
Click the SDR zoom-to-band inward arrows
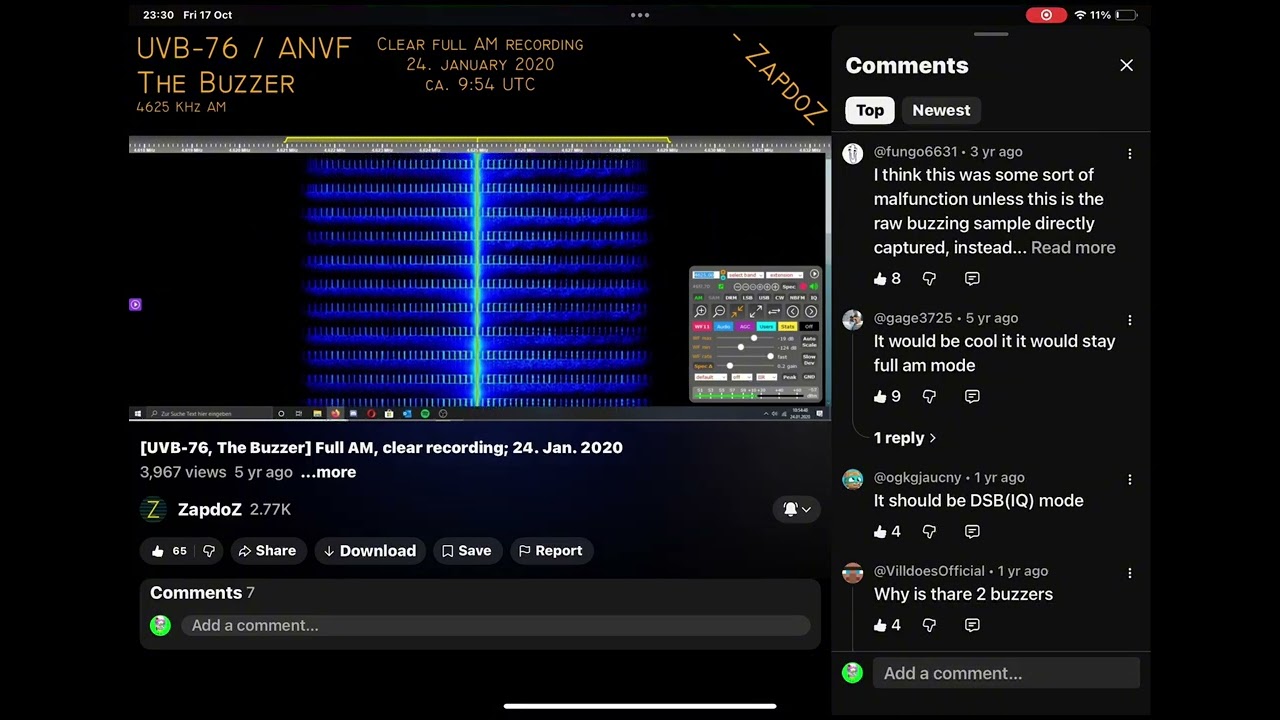(738, 311)
